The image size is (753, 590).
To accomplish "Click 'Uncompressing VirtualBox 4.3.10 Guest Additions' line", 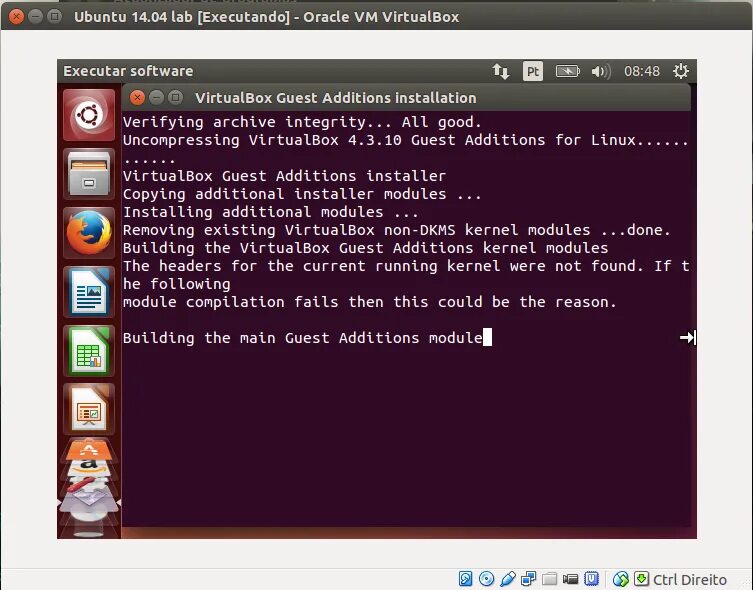I will pos(406,140).
